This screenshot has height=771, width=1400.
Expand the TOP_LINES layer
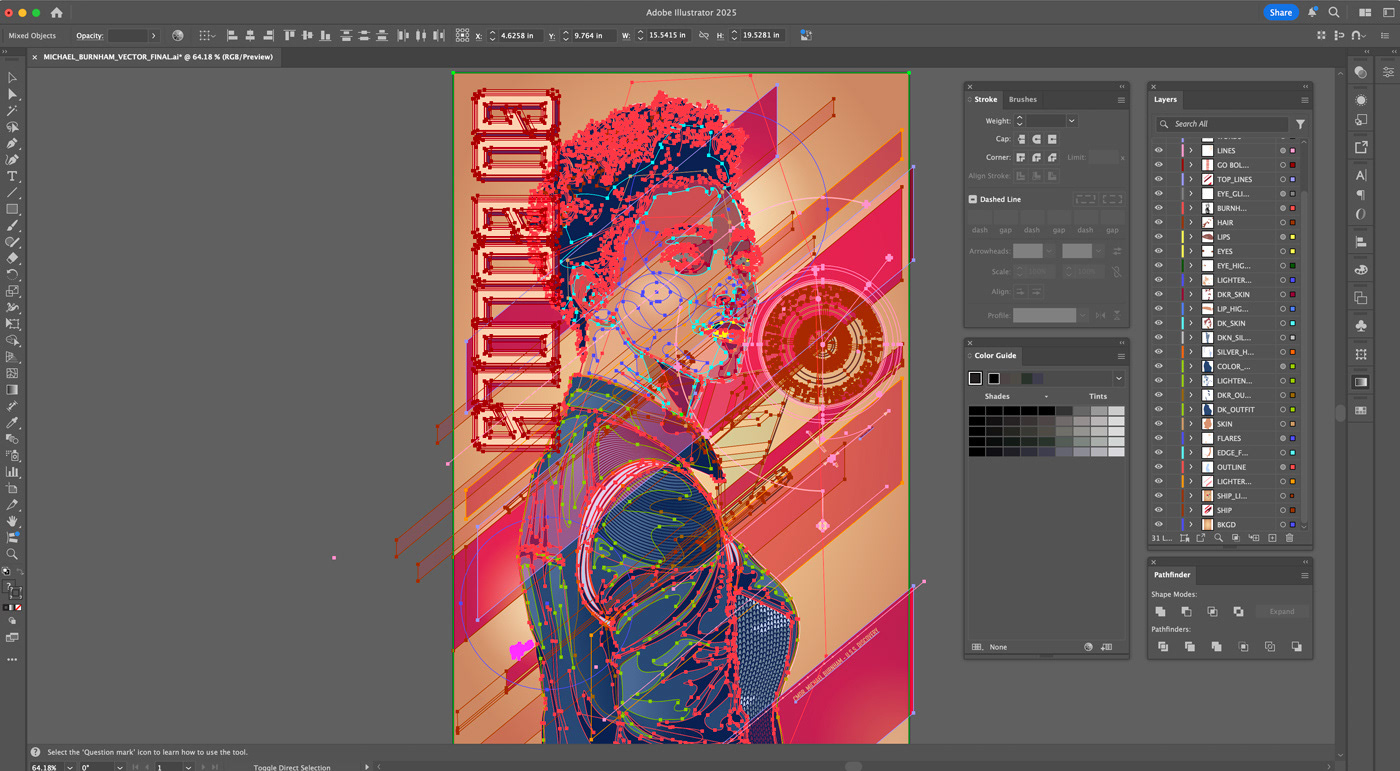pyautogui.click(x=1191, y=180)
